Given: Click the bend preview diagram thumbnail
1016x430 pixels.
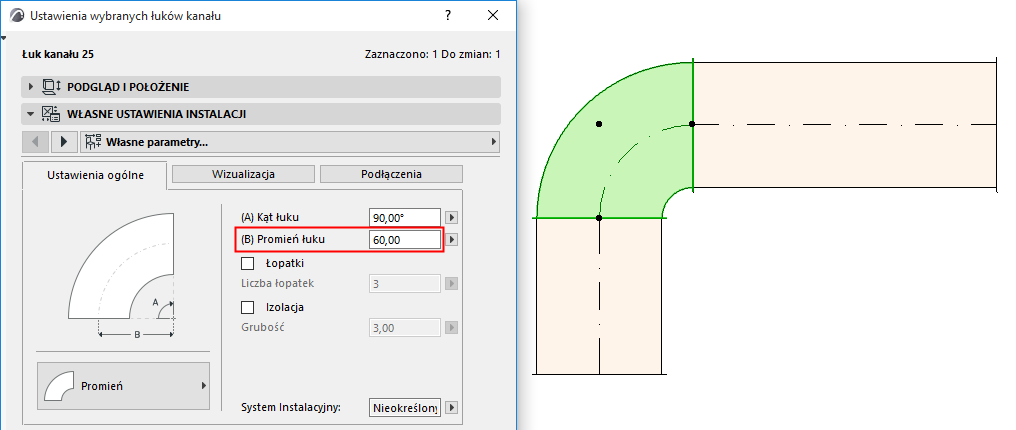Looking at the screenshot, I should coord(121,276).
